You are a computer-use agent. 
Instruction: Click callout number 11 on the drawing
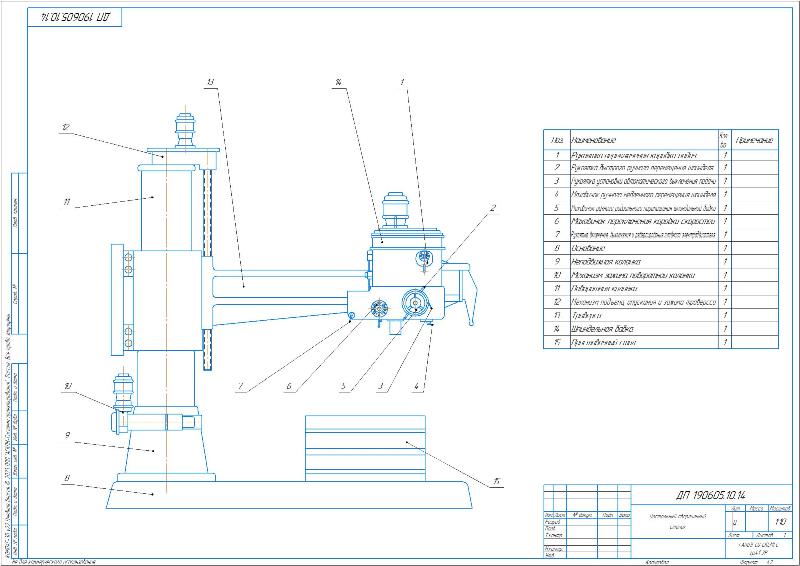click(67, 202)
